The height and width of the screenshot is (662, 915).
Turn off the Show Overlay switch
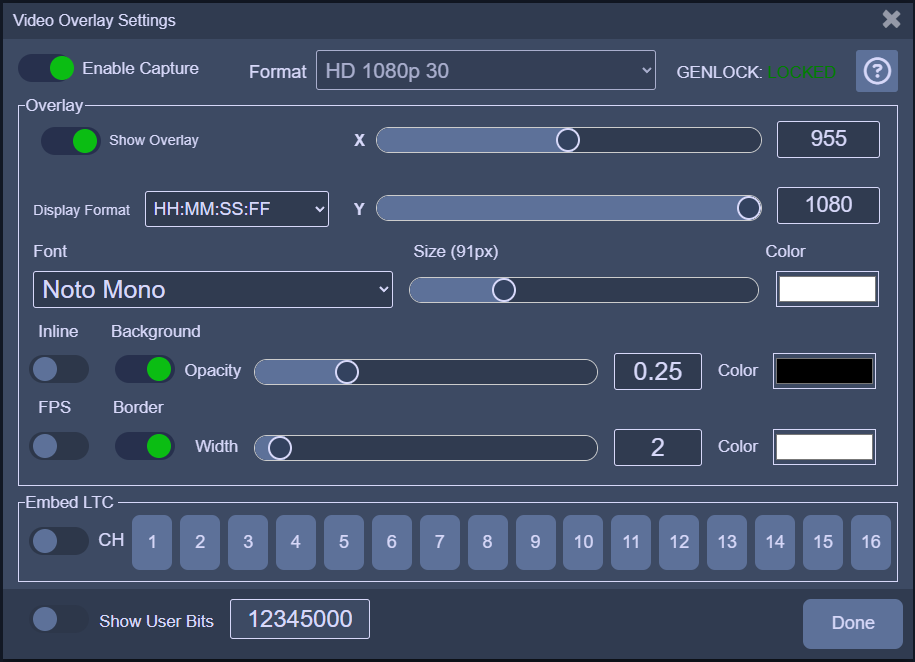(70, 140)
